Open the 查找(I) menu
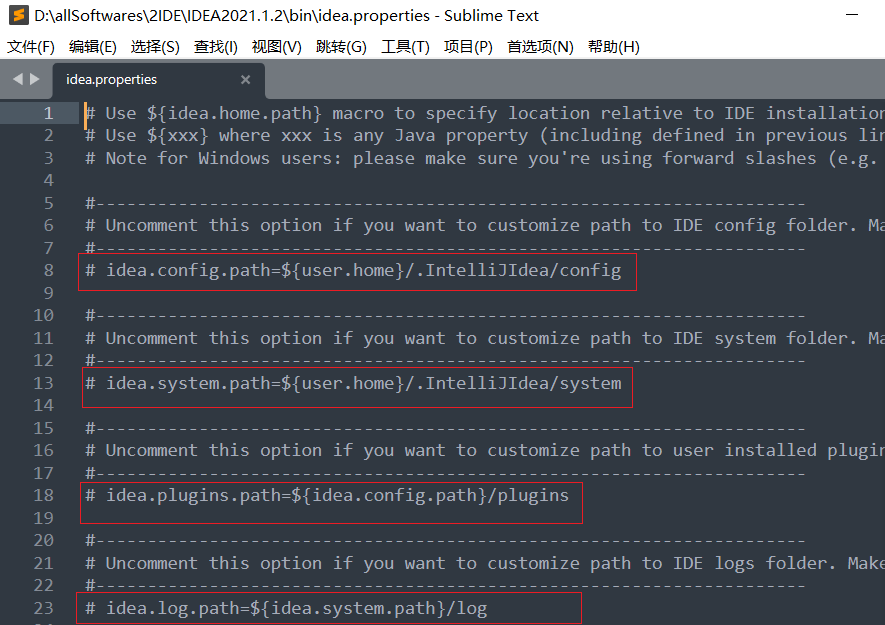The image size is (885, 625). click(x=216, y=47)
